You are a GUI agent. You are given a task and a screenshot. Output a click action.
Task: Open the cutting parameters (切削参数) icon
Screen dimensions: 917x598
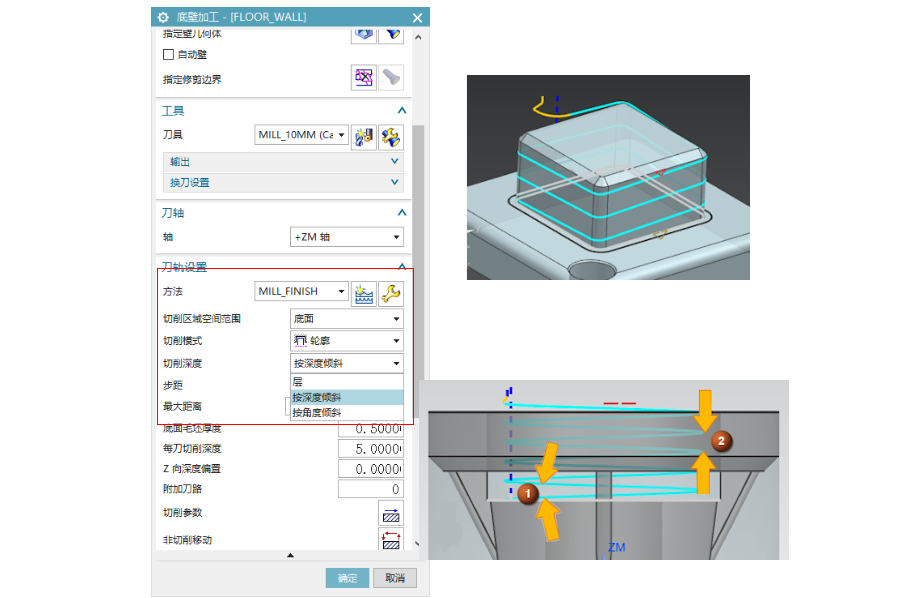390,514
